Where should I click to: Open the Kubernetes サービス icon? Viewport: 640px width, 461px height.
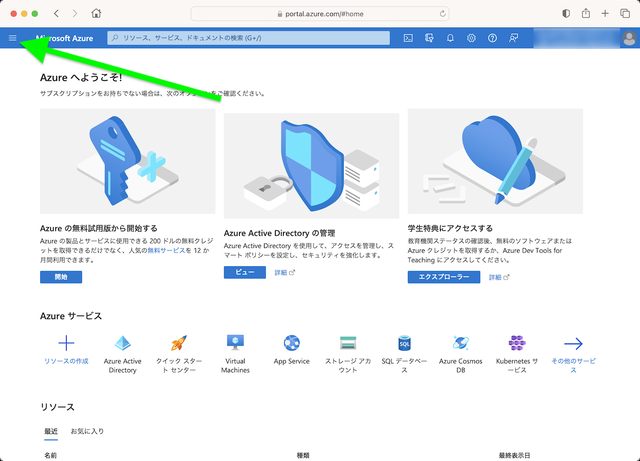click(x=517, y=343)
